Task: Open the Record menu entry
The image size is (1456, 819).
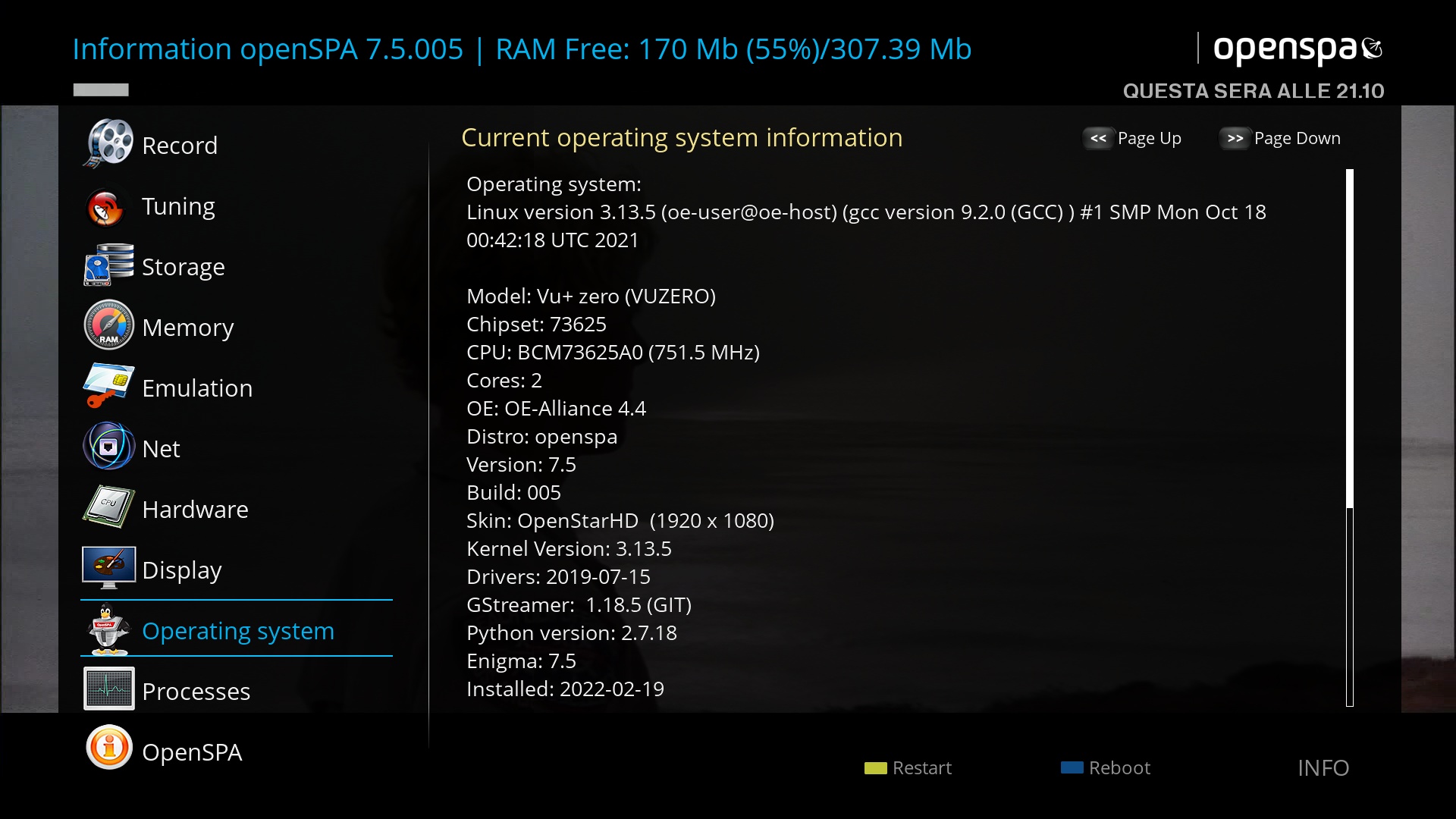Action: 237,145
